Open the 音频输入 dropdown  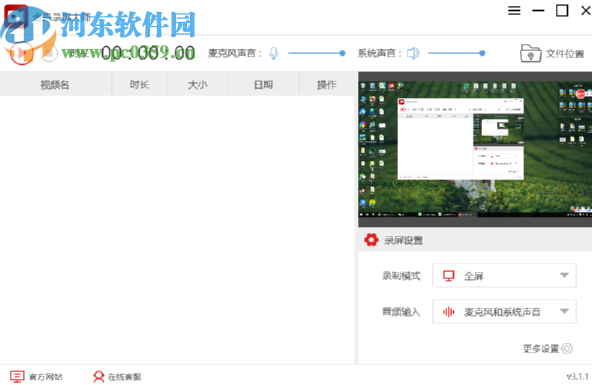[504, 311]
